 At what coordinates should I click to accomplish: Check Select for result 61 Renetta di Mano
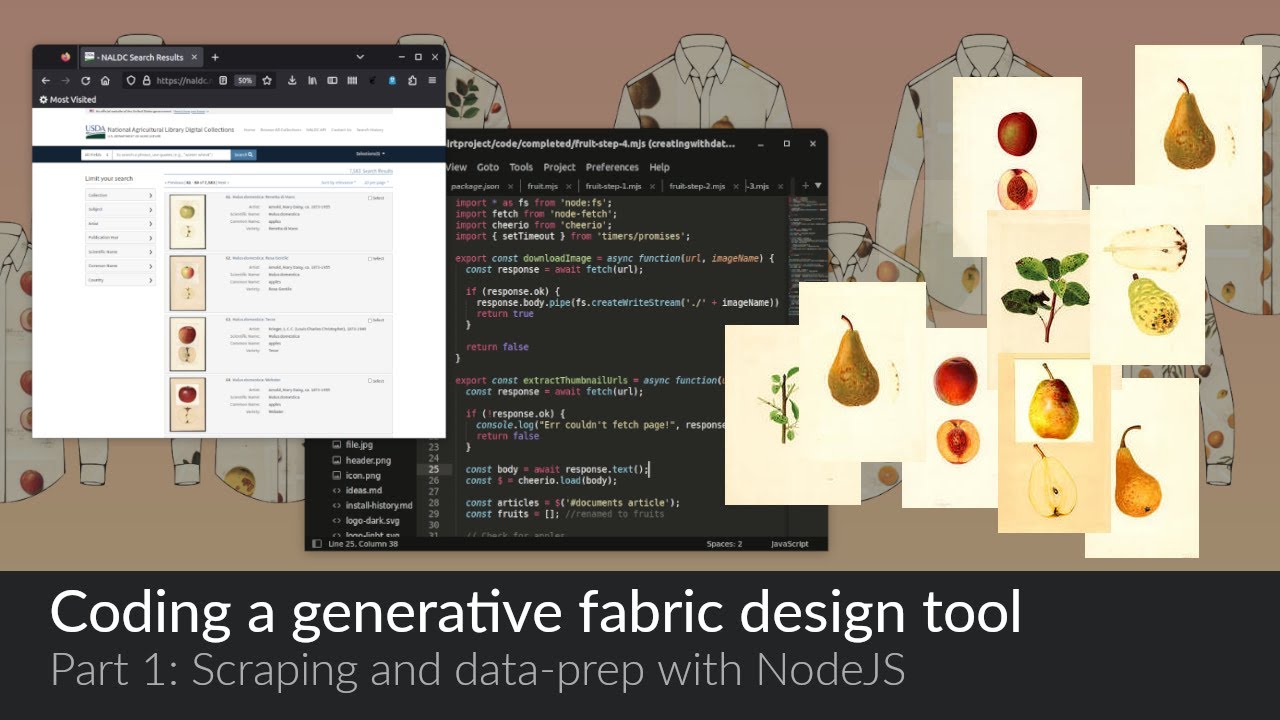pos(370,198)
